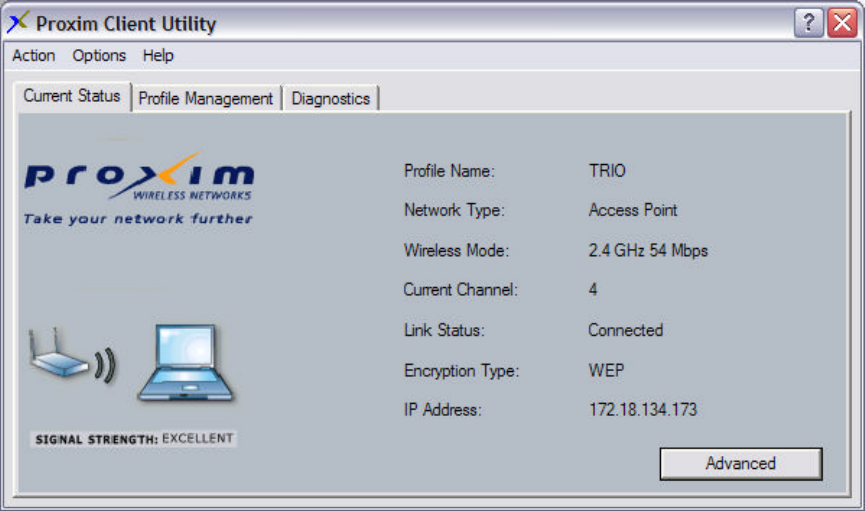865x511 pixels.
Task: Click the profile name value TRIO
Action: (x=607, y=171)
